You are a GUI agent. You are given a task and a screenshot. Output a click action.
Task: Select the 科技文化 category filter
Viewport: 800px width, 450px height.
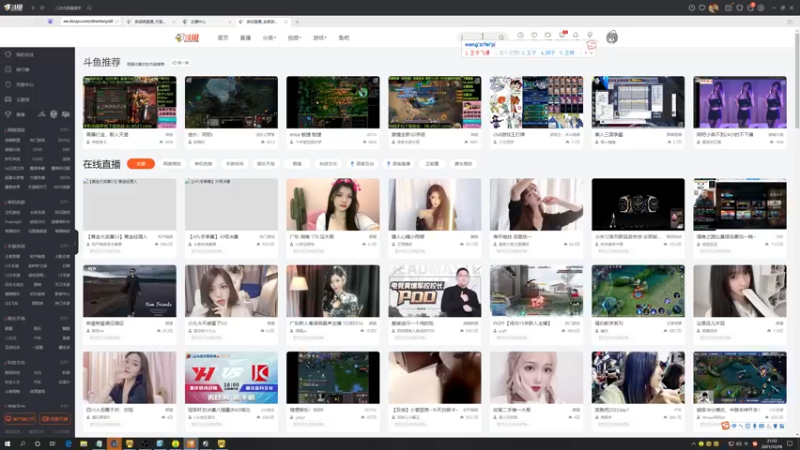coord(328,164)
